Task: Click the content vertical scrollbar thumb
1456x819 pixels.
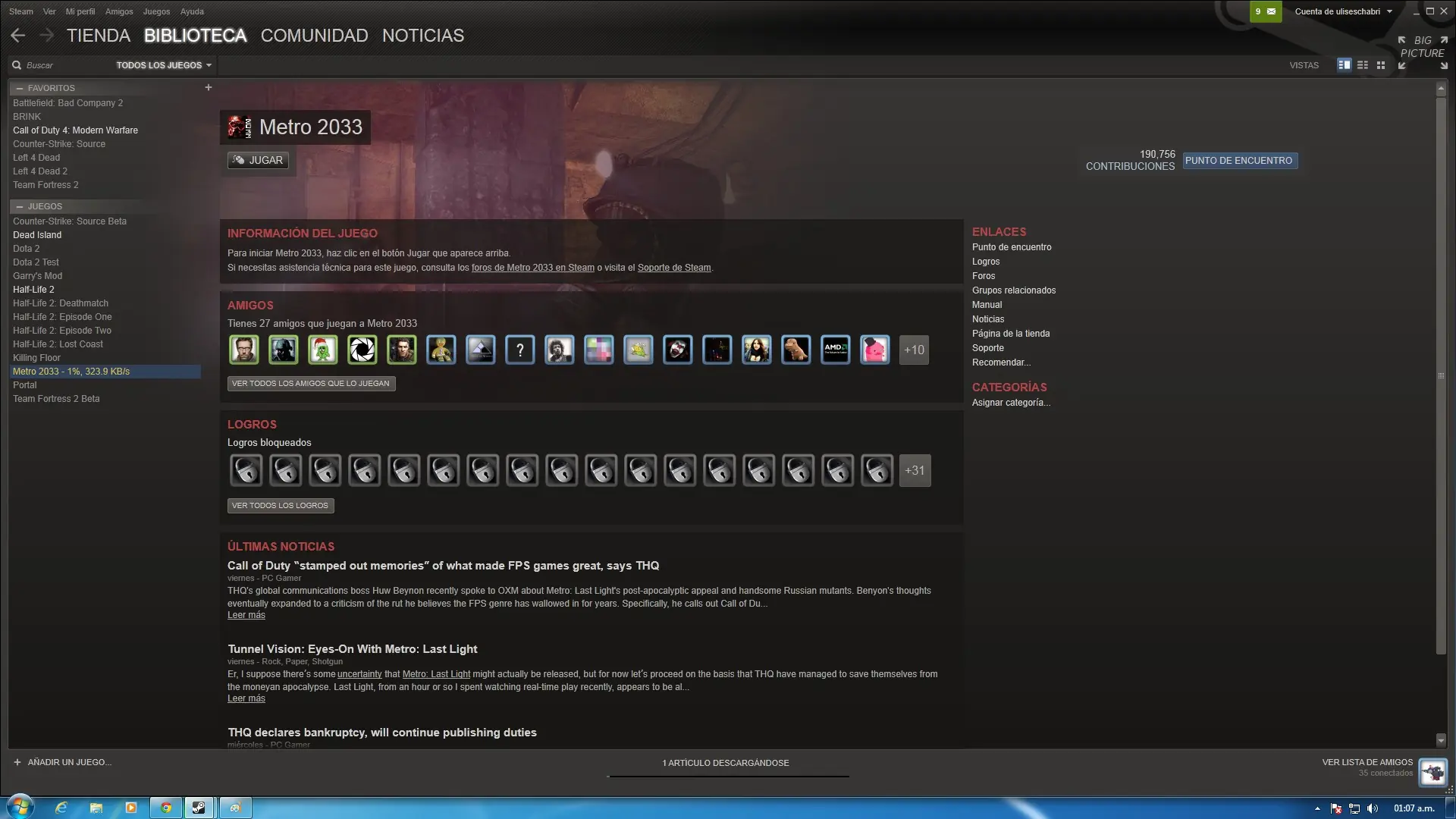Action: tap(1441, 375)
